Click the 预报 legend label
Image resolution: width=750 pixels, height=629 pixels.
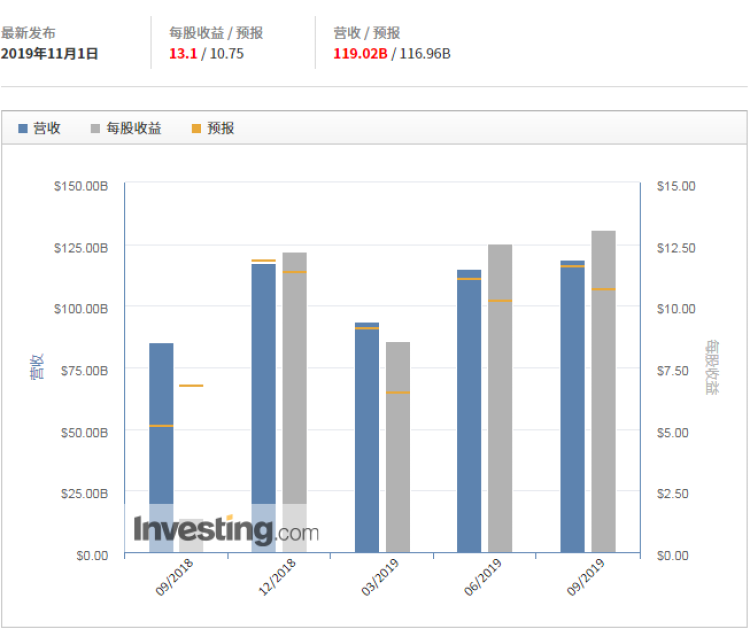coord(221,128)
